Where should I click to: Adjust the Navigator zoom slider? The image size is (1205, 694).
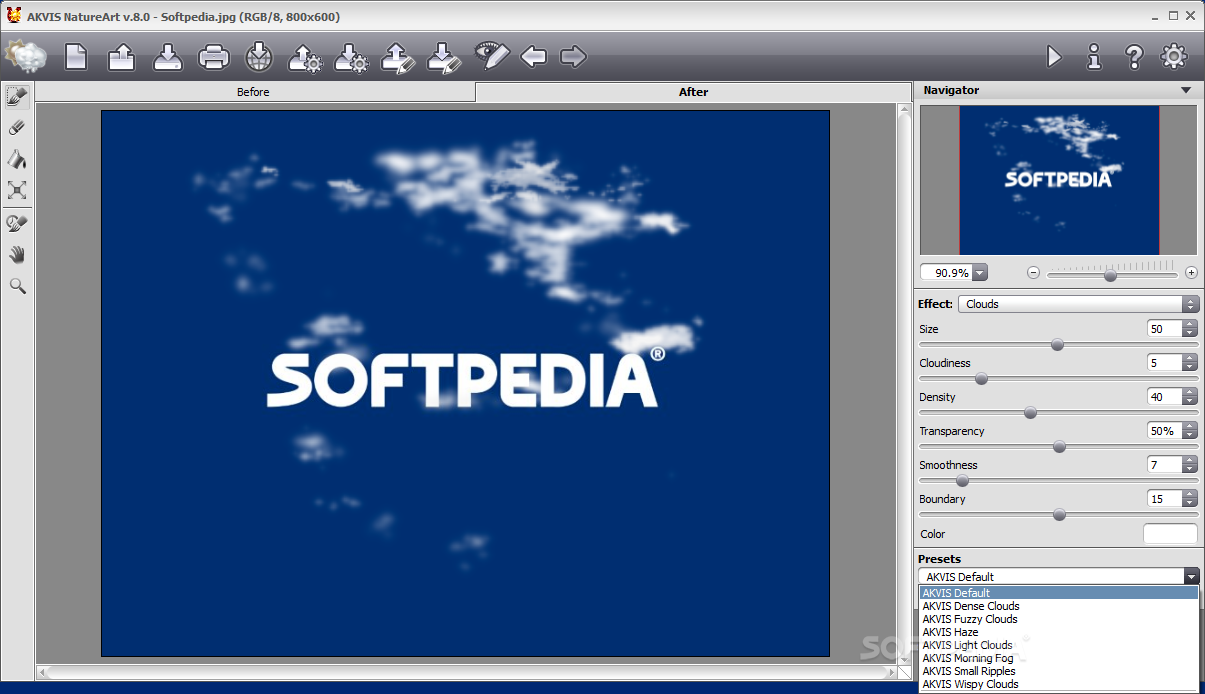pos(1110,275)
